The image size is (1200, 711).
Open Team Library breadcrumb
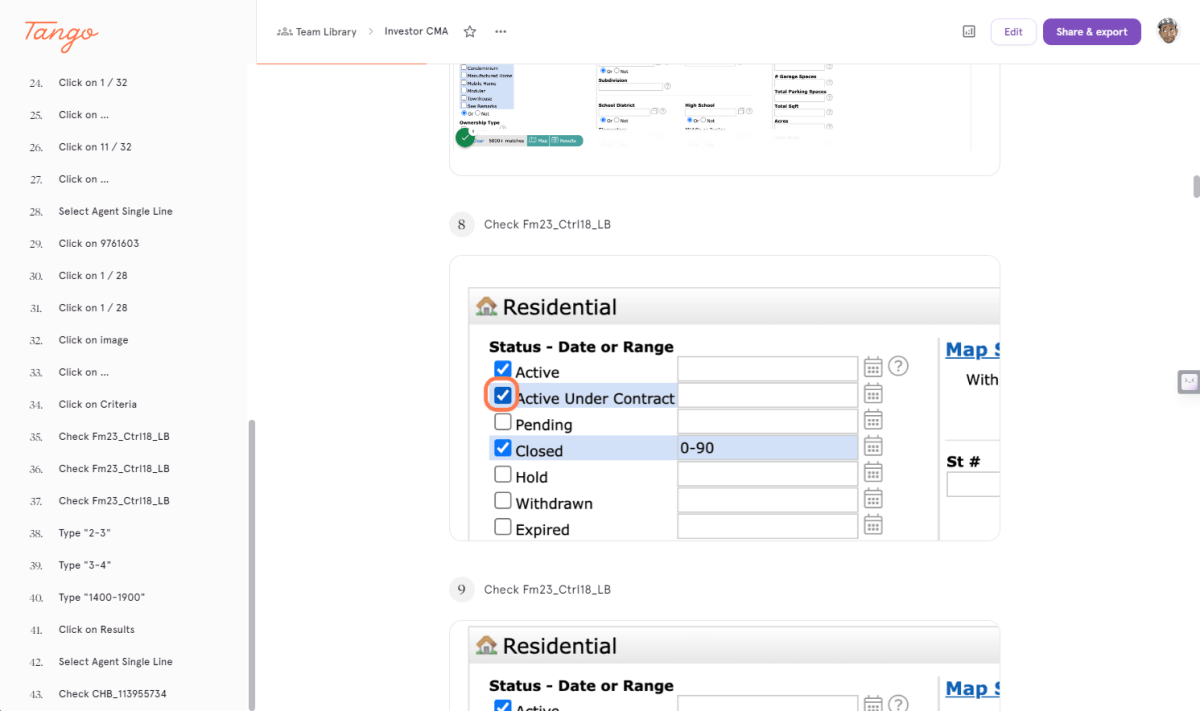[317, 32]
